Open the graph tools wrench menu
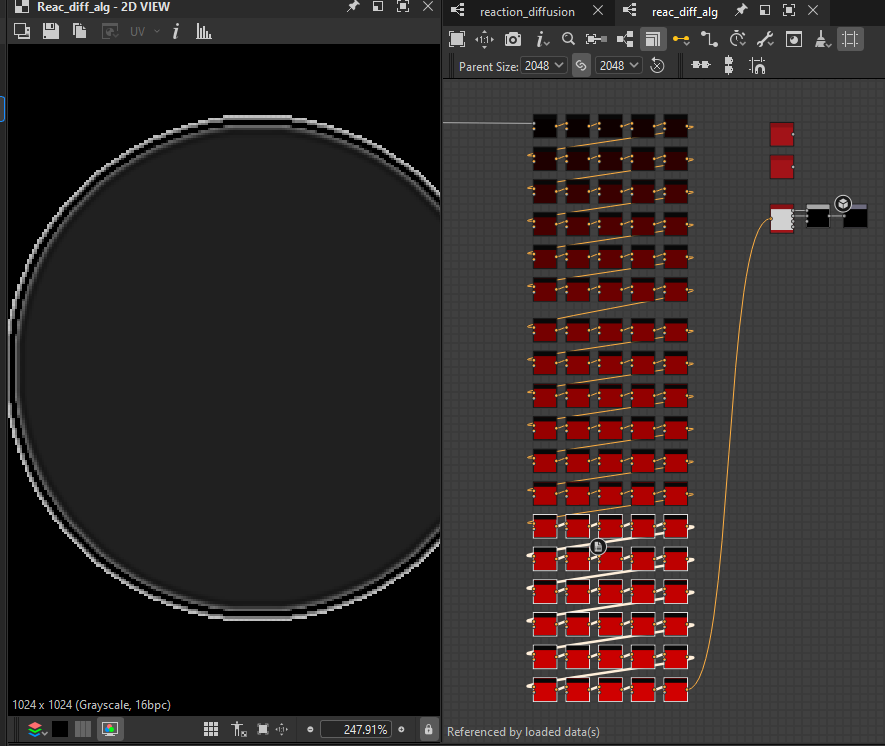Screen dimensions: 885x746 [x=765, y=39]
